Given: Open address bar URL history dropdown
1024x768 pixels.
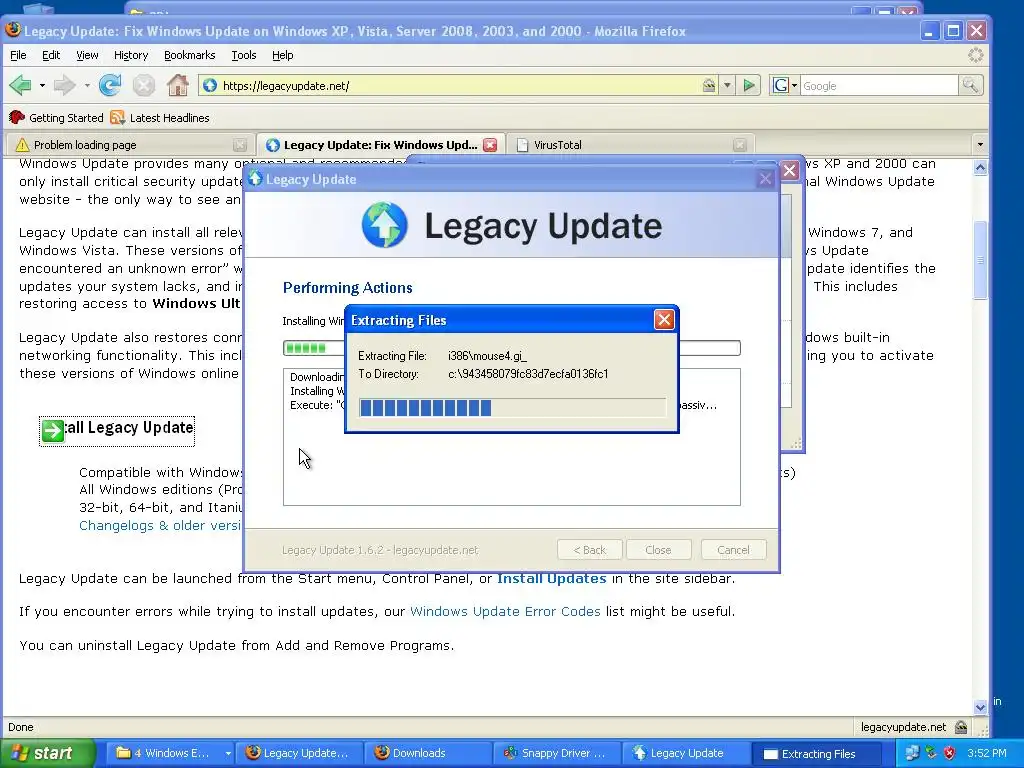Looking at the screenshot, I should 727,86.
